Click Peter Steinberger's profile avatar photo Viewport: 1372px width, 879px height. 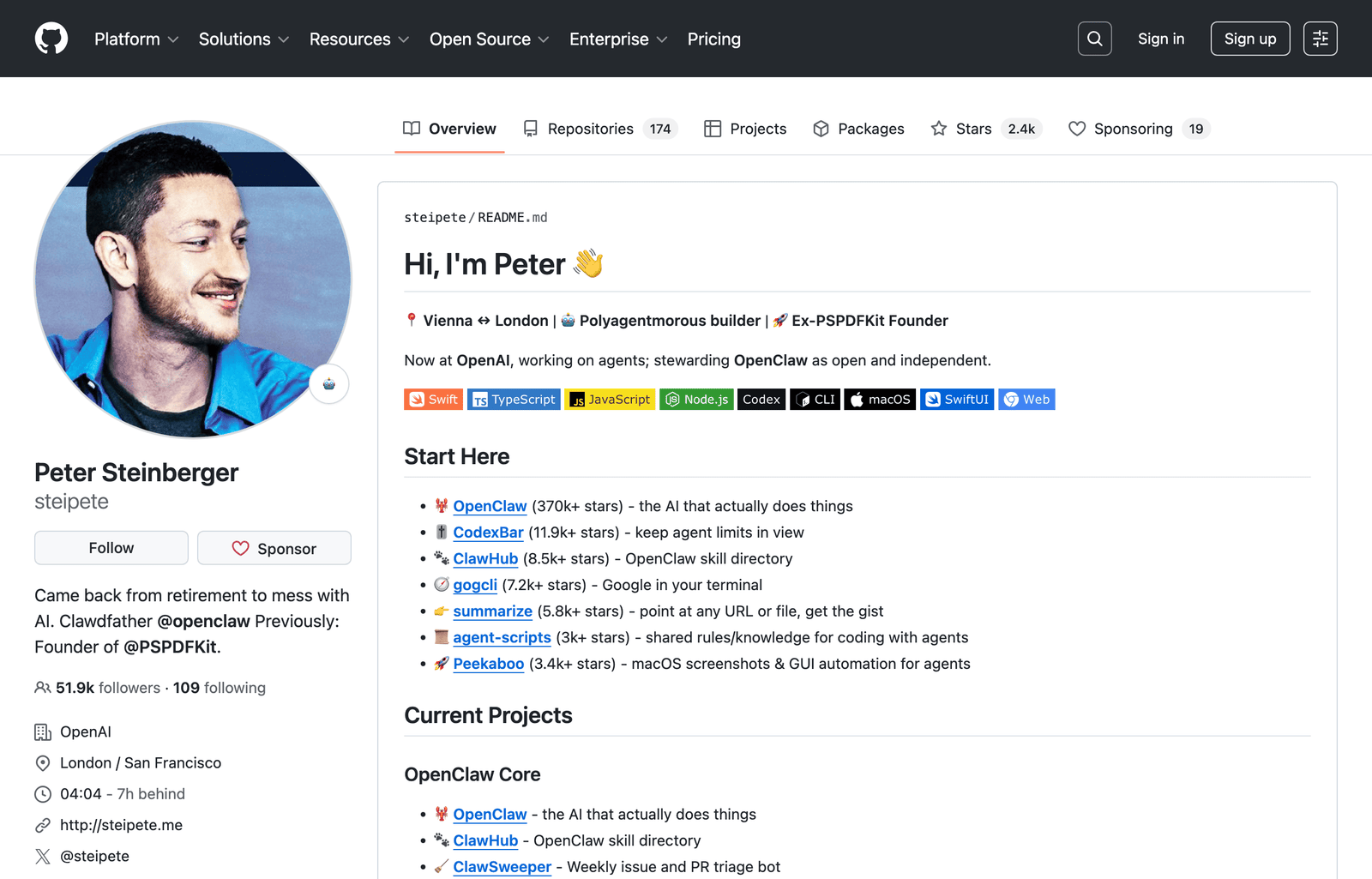tap(193, 279)
